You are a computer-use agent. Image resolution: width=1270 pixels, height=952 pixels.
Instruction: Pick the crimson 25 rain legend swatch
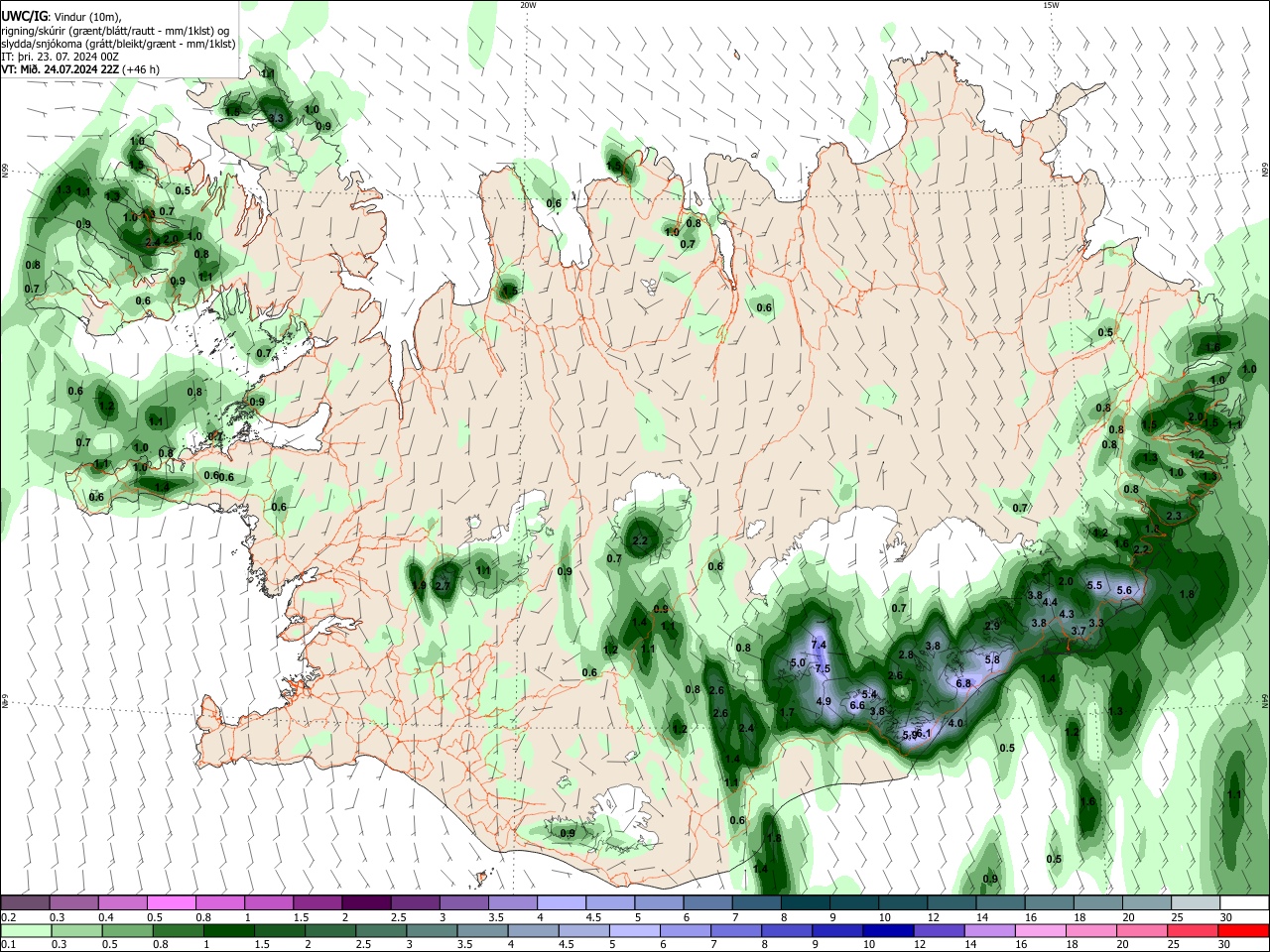pyautogui.click(x=1193, y=931)
